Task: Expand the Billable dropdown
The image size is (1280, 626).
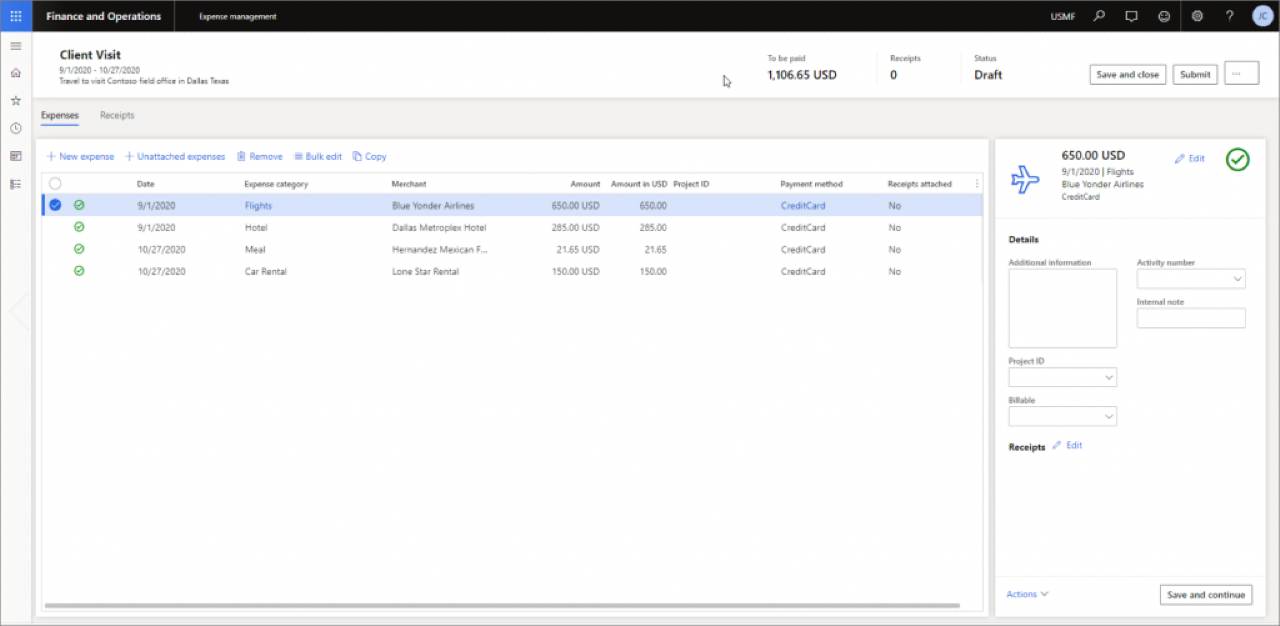Action: [1109, 416]
